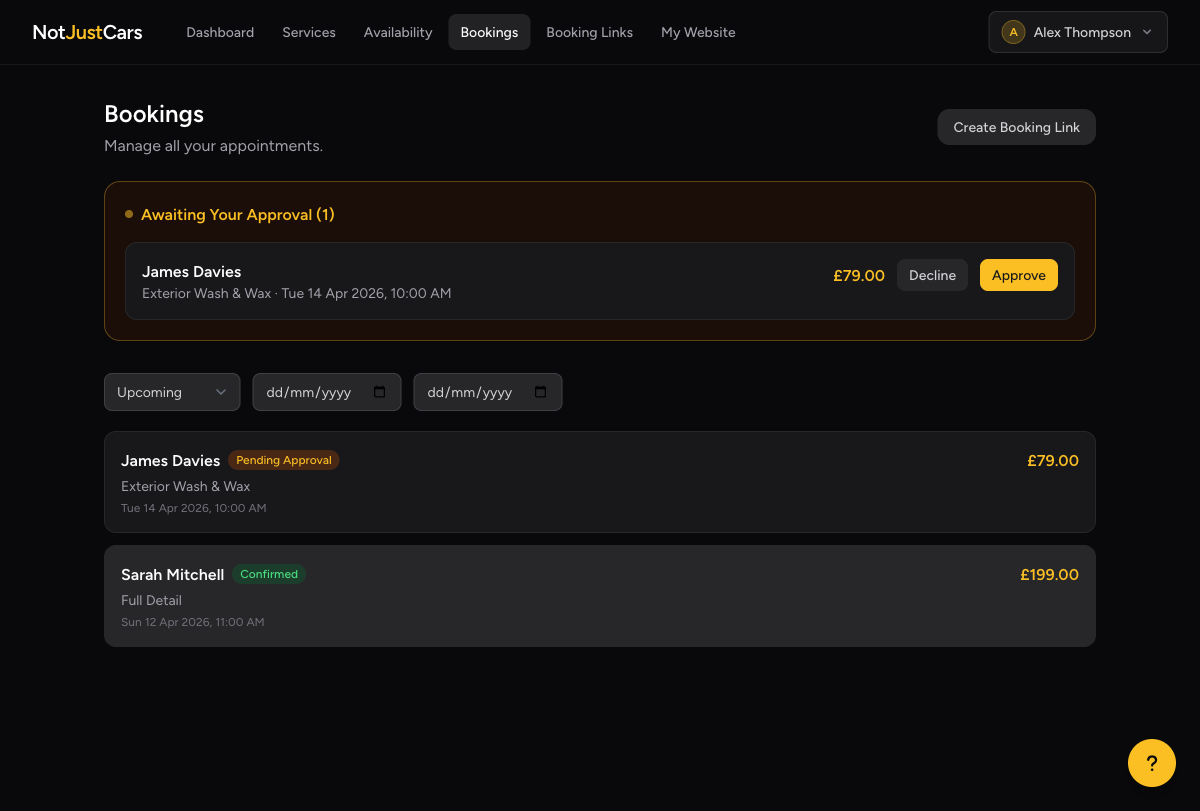Image resolution: width=1200 pixels, height=811 pixels.
Task: Click the 'A' avatar icon for Alex Thompson
Action: pos(1013,31)
